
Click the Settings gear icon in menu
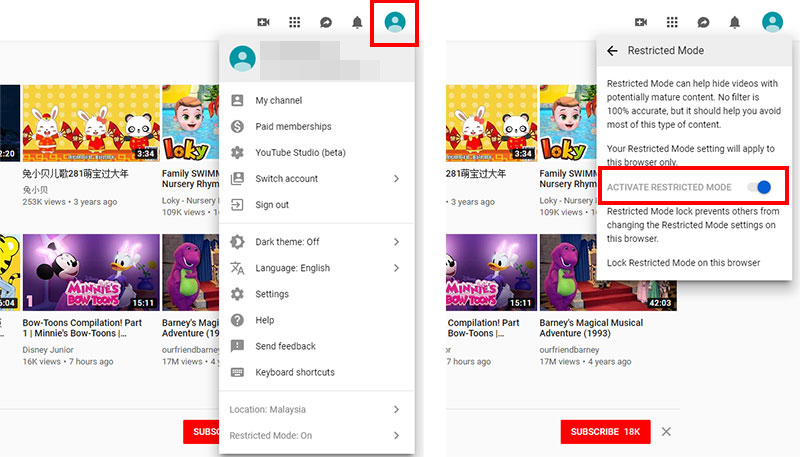[x=237, y=294]
